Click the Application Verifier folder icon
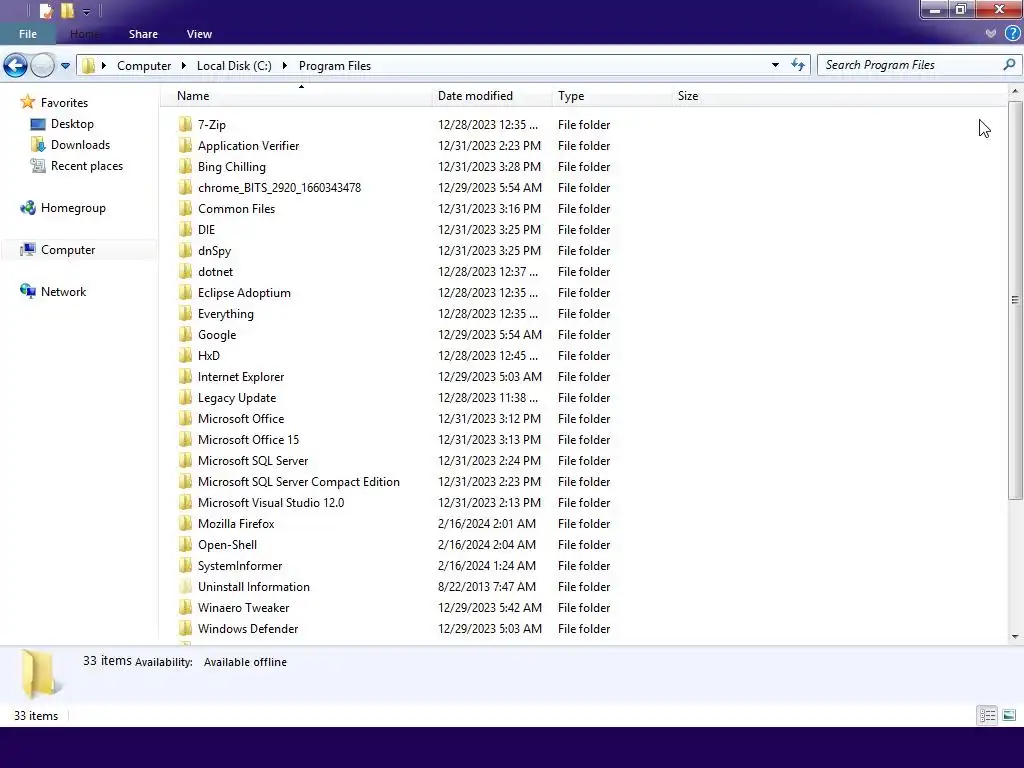This screenshot has height=768, width=1024. [185, 145]
